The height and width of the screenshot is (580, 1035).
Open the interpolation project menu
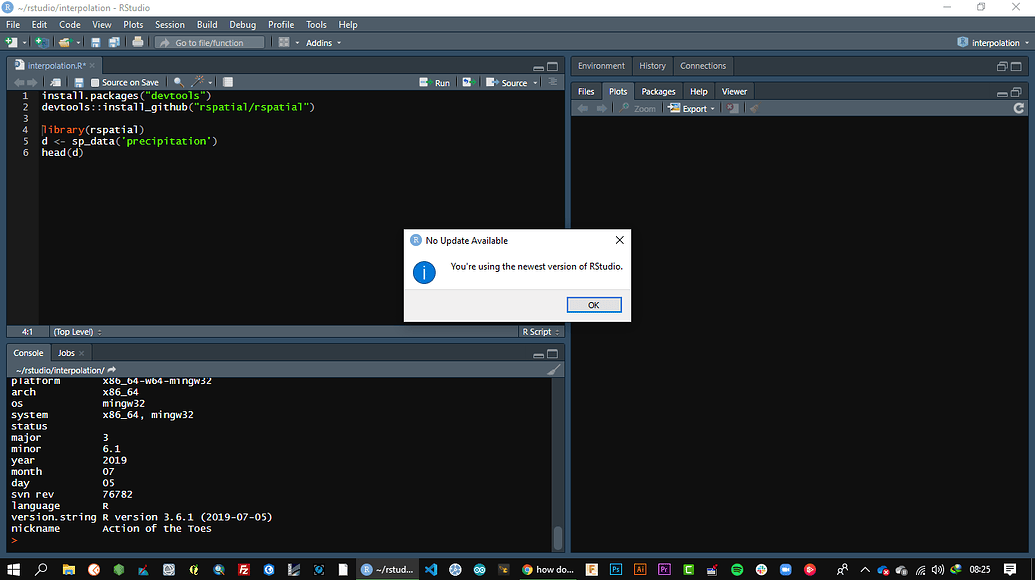tap(993, 42)
